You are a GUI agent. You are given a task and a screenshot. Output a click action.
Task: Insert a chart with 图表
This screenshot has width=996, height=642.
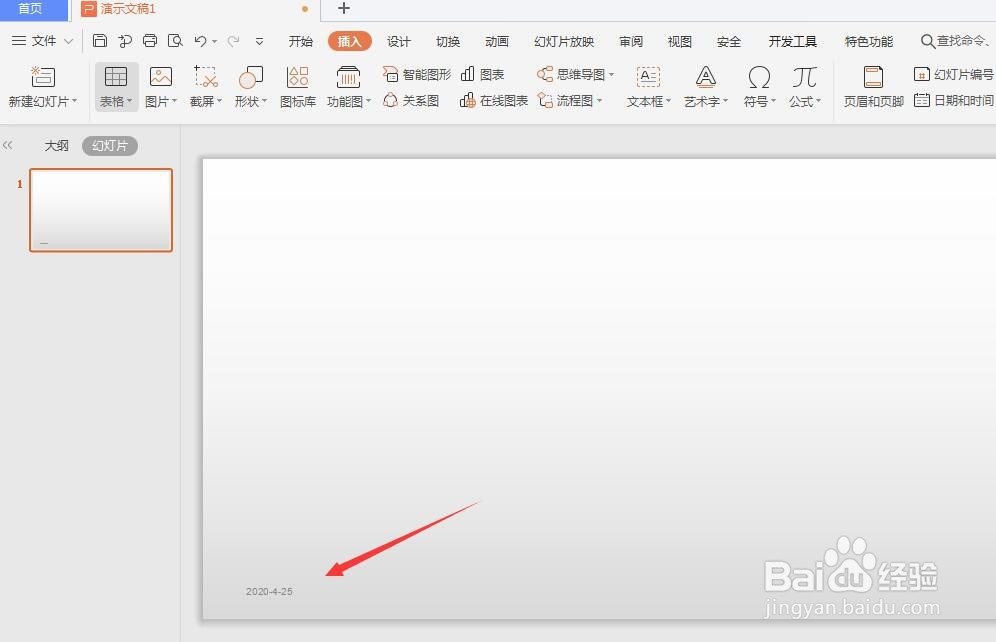coord(483,74)
